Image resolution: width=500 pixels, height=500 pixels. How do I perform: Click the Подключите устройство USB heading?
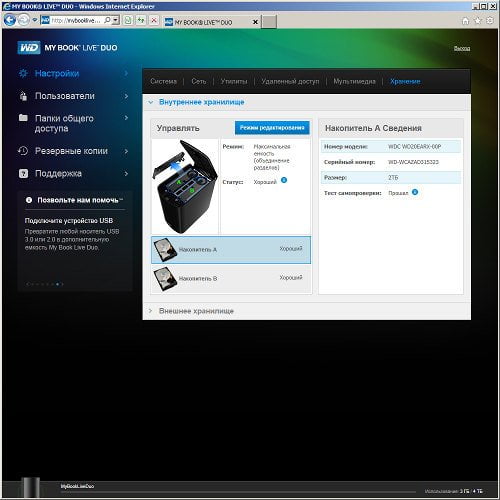click(69, 221)
